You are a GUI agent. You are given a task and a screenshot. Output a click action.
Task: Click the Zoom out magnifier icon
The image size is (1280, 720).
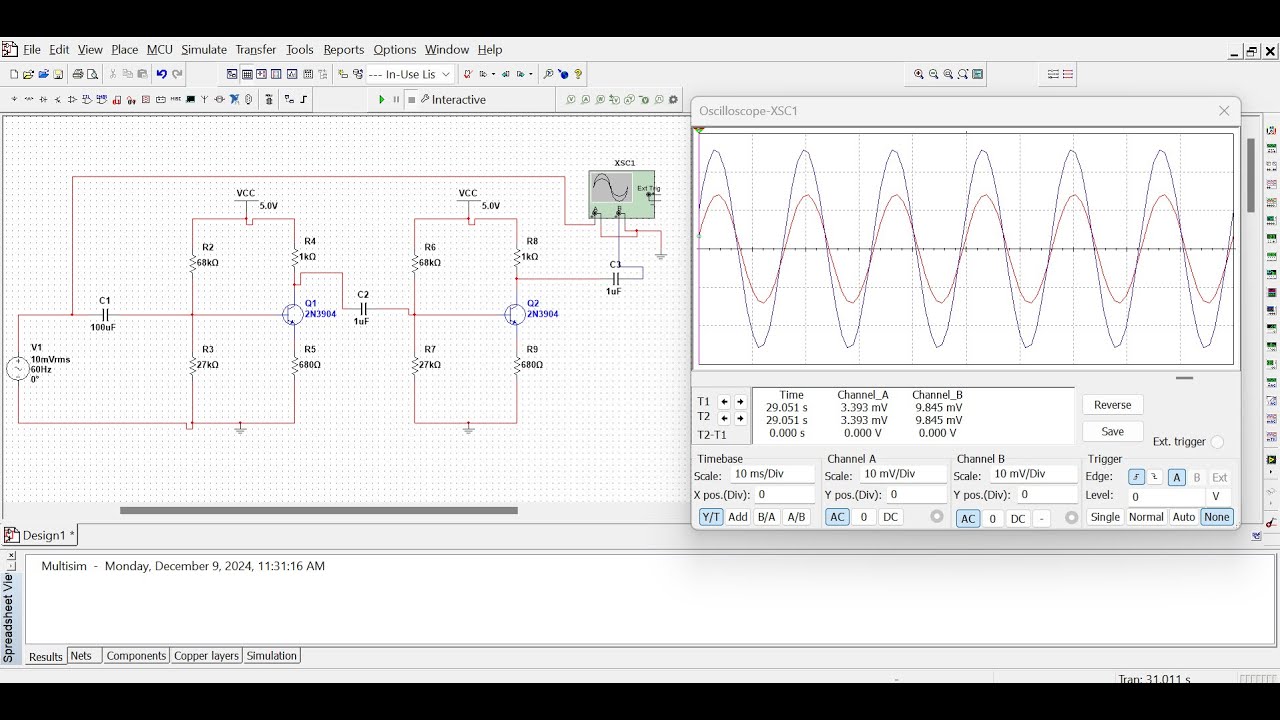click(x=933, y=74)
